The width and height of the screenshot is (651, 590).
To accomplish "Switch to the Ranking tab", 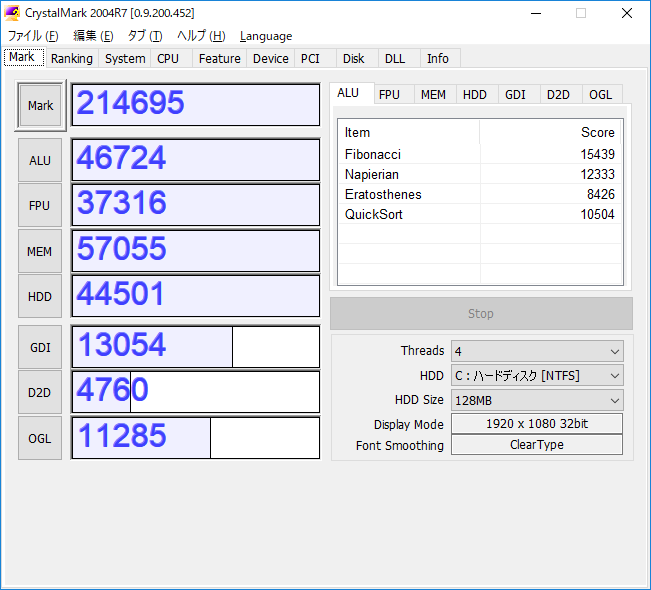I will 72,59.
